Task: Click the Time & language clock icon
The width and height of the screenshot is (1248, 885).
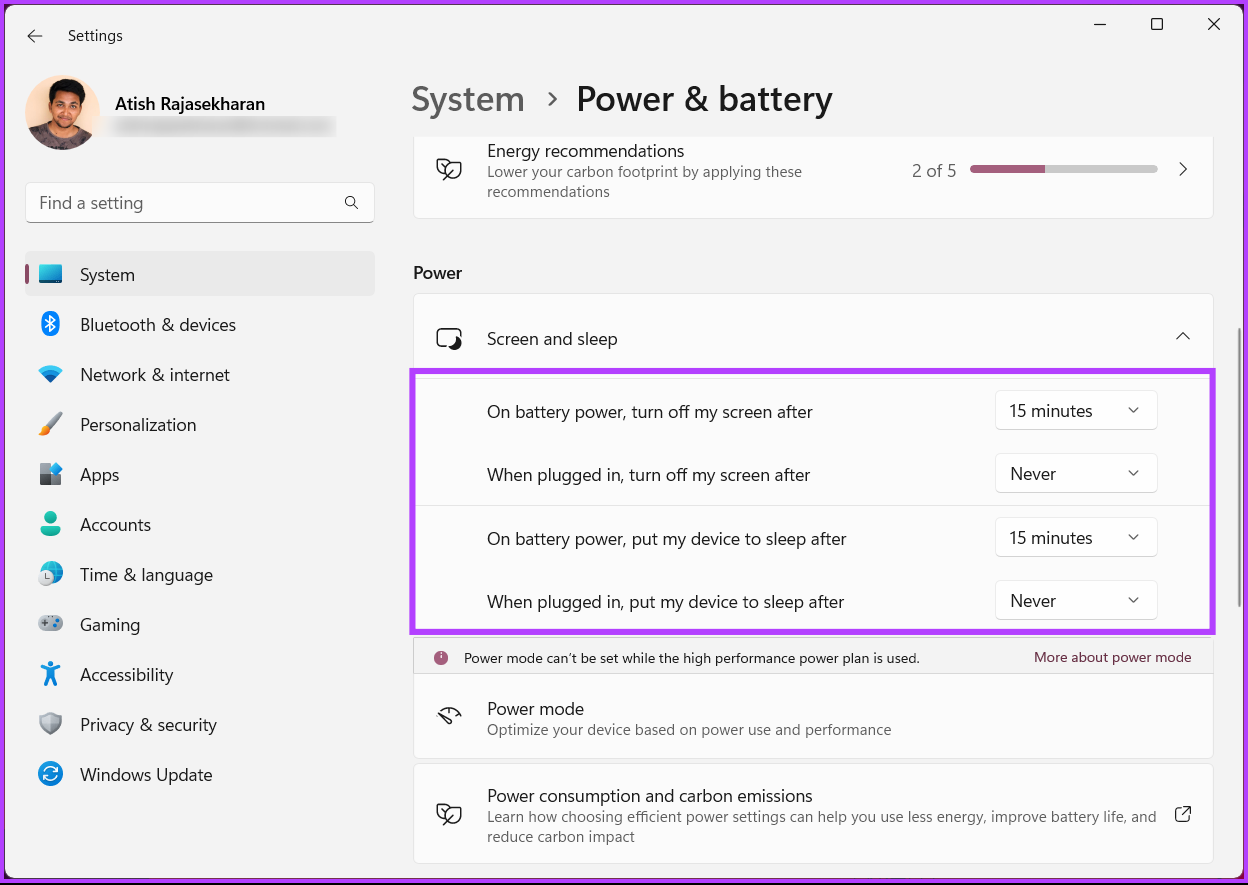Action: (51, 574)
